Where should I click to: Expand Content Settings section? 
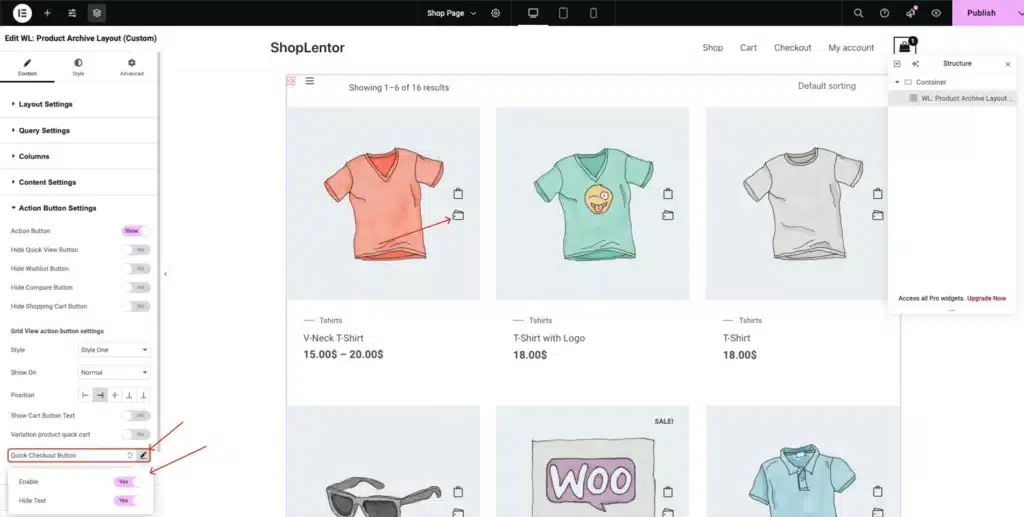(x=78, y=182)
